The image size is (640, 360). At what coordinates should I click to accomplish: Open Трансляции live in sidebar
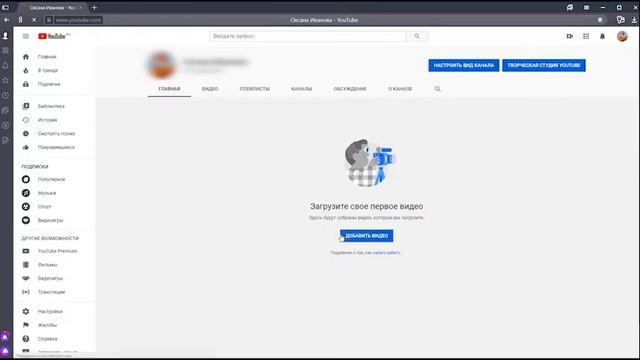coord(55,292)
